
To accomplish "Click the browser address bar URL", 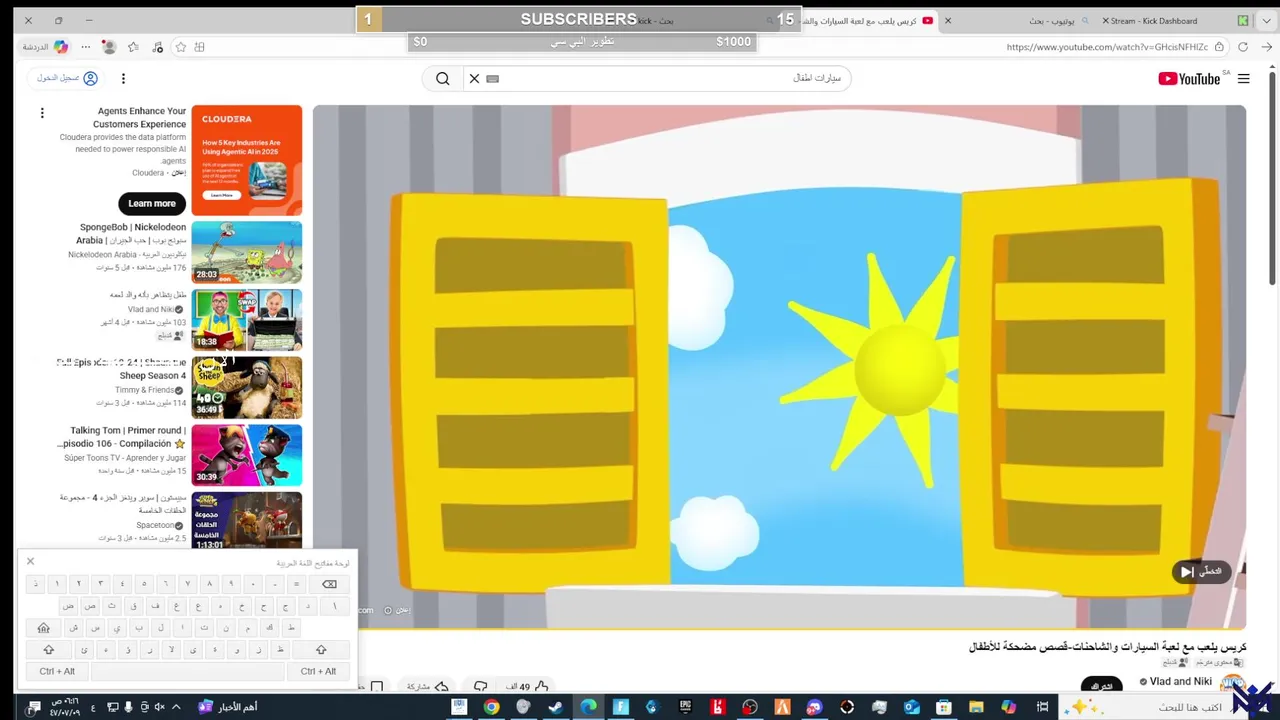I will 1107,47.
